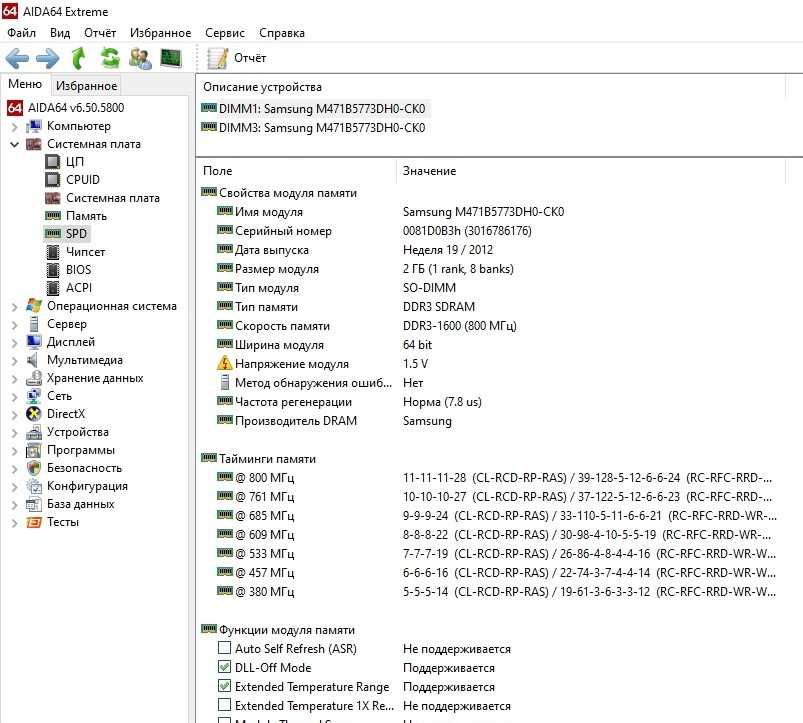The image size is (803, 723).
Task: Click the ACPI icon in tree
Action: (53, 288)
